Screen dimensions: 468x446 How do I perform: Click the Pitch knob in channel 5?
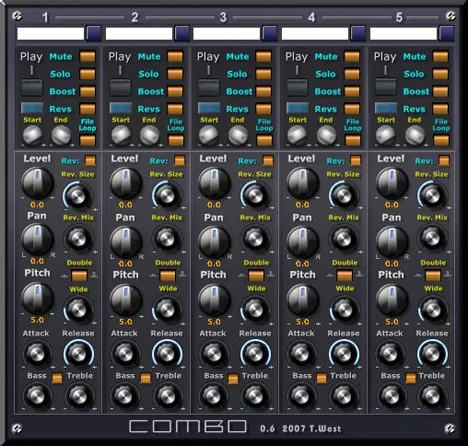392,300
